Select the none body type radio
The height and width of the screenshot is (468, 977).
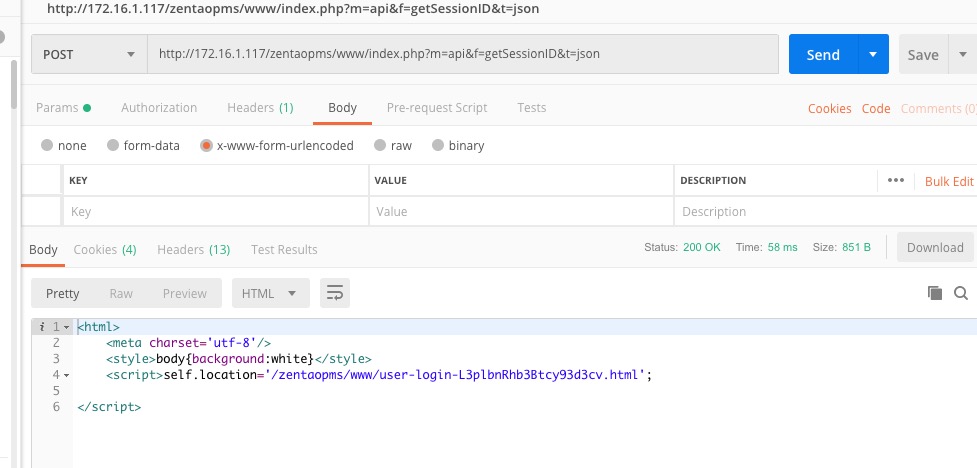click(47, 145)
